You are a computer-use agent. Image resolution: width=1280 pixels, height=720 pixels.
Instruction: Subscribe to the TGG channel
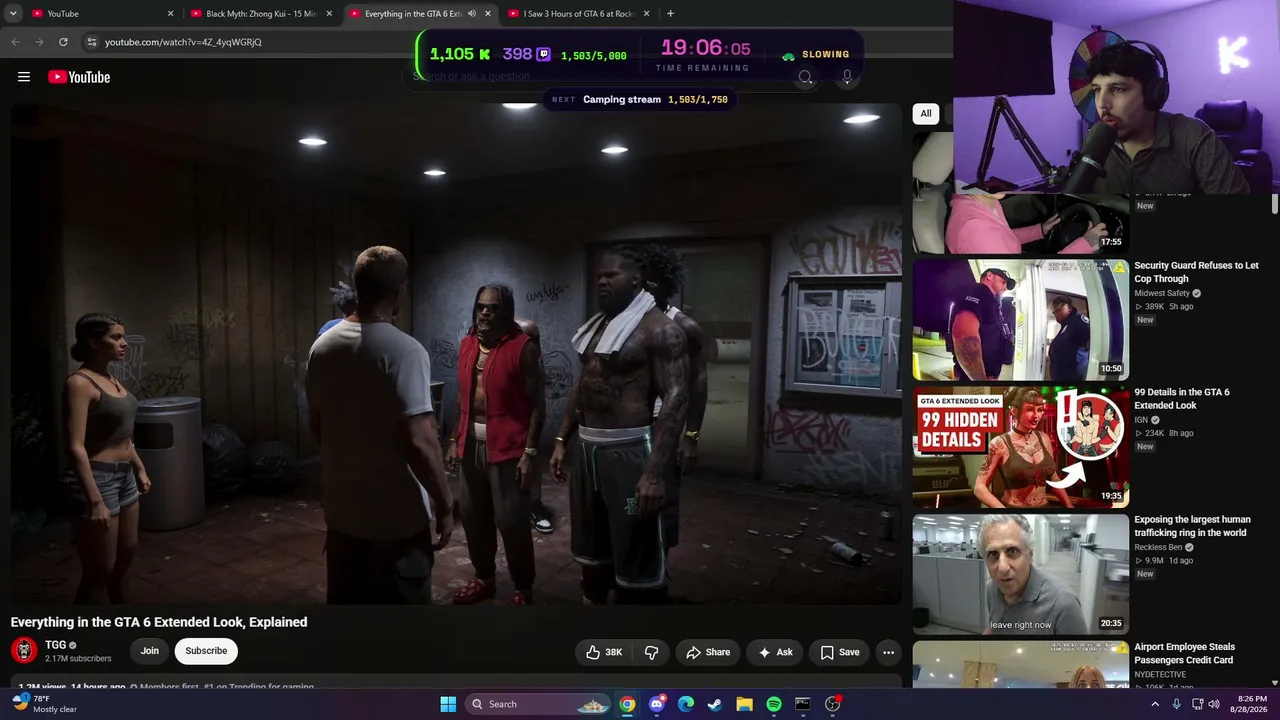pyautogui.click(x=206, y=651)
